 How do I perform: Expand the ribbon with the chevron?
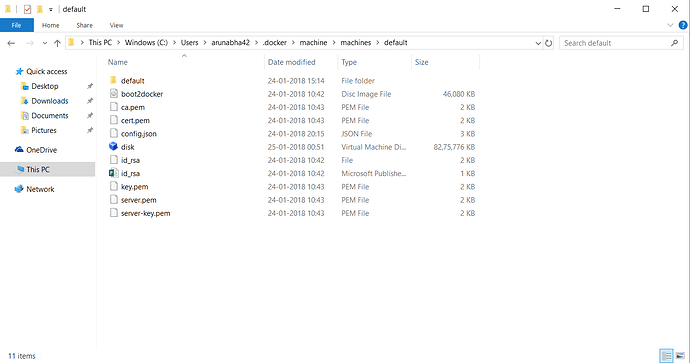pyautogui.click(x=670, y=25)
